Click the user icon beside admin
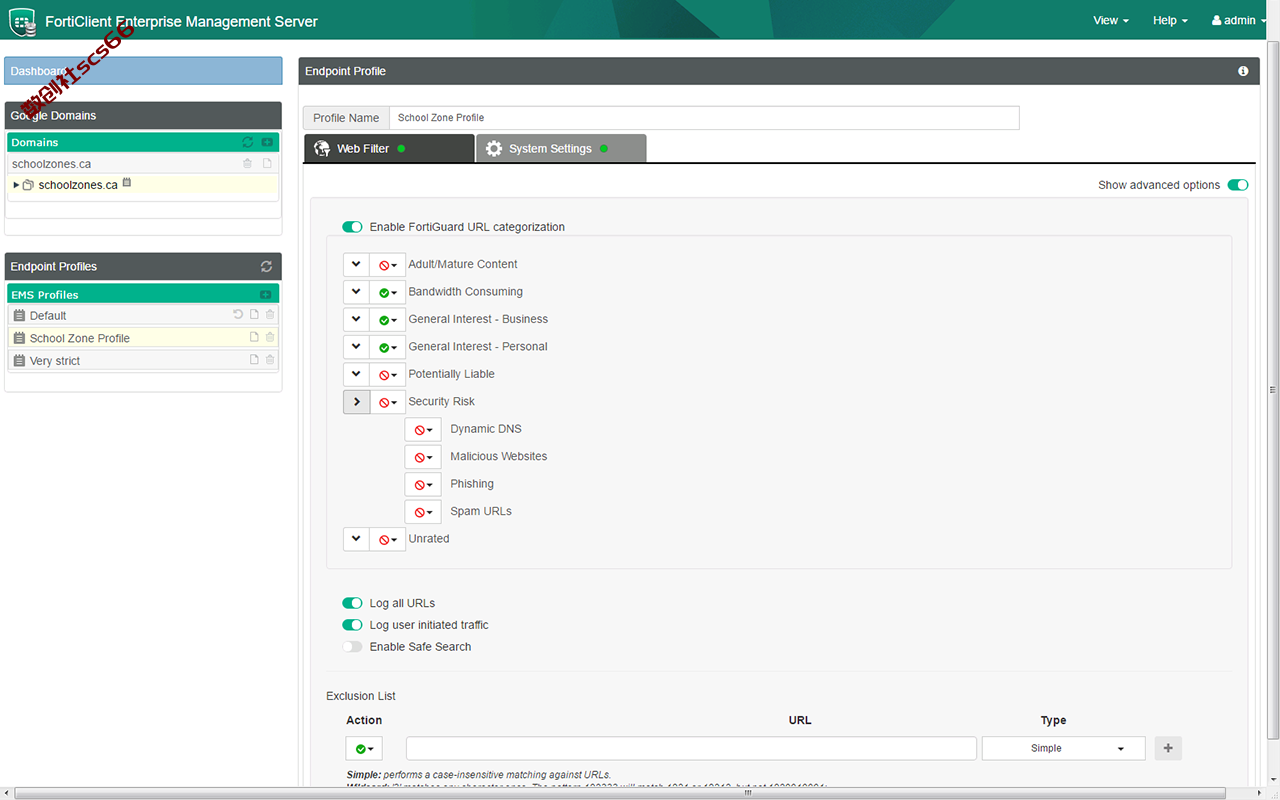 [x=1217, y=20]
